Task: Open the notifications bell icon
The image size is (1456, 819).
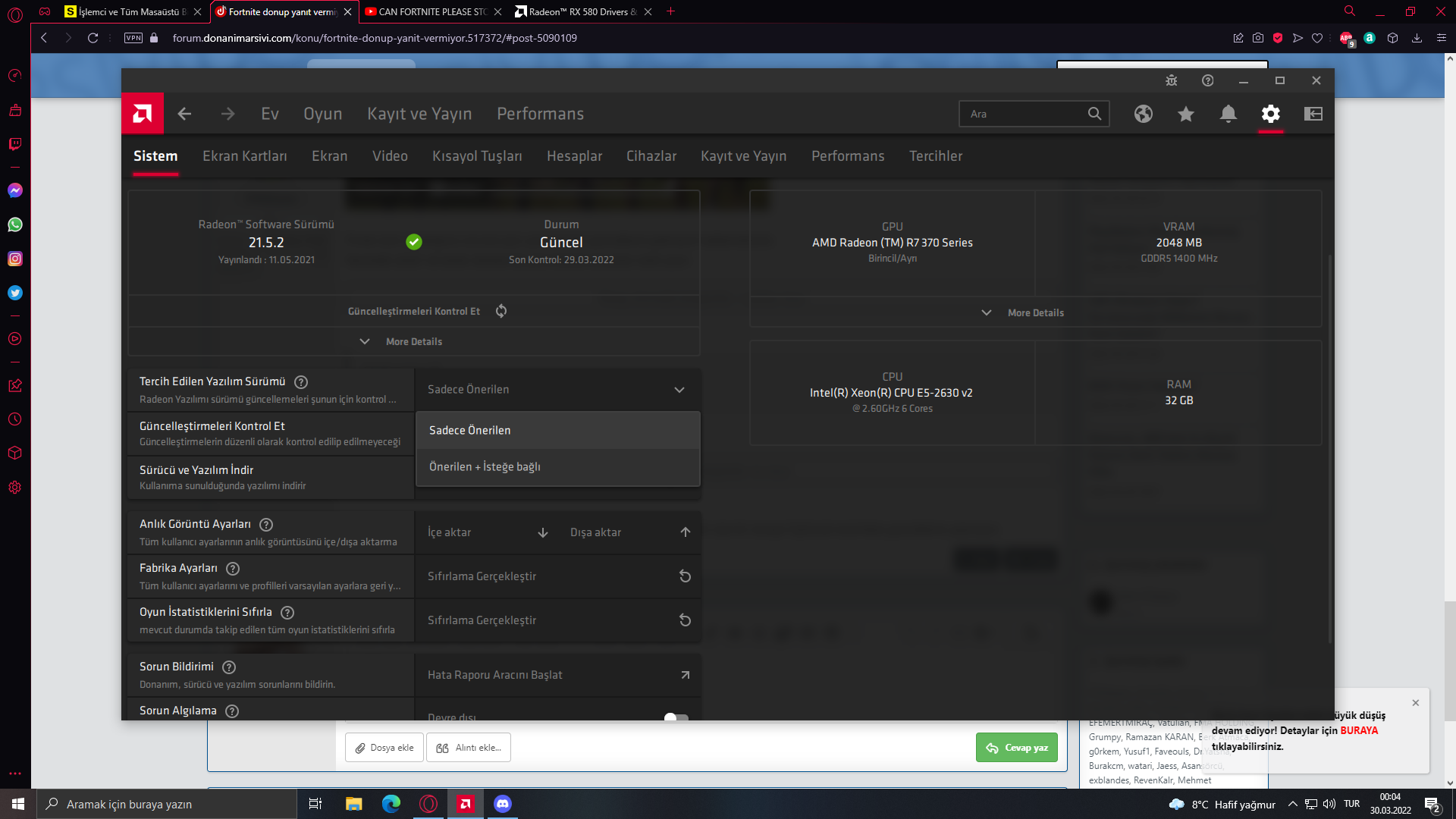Action: coord(1228,114)
